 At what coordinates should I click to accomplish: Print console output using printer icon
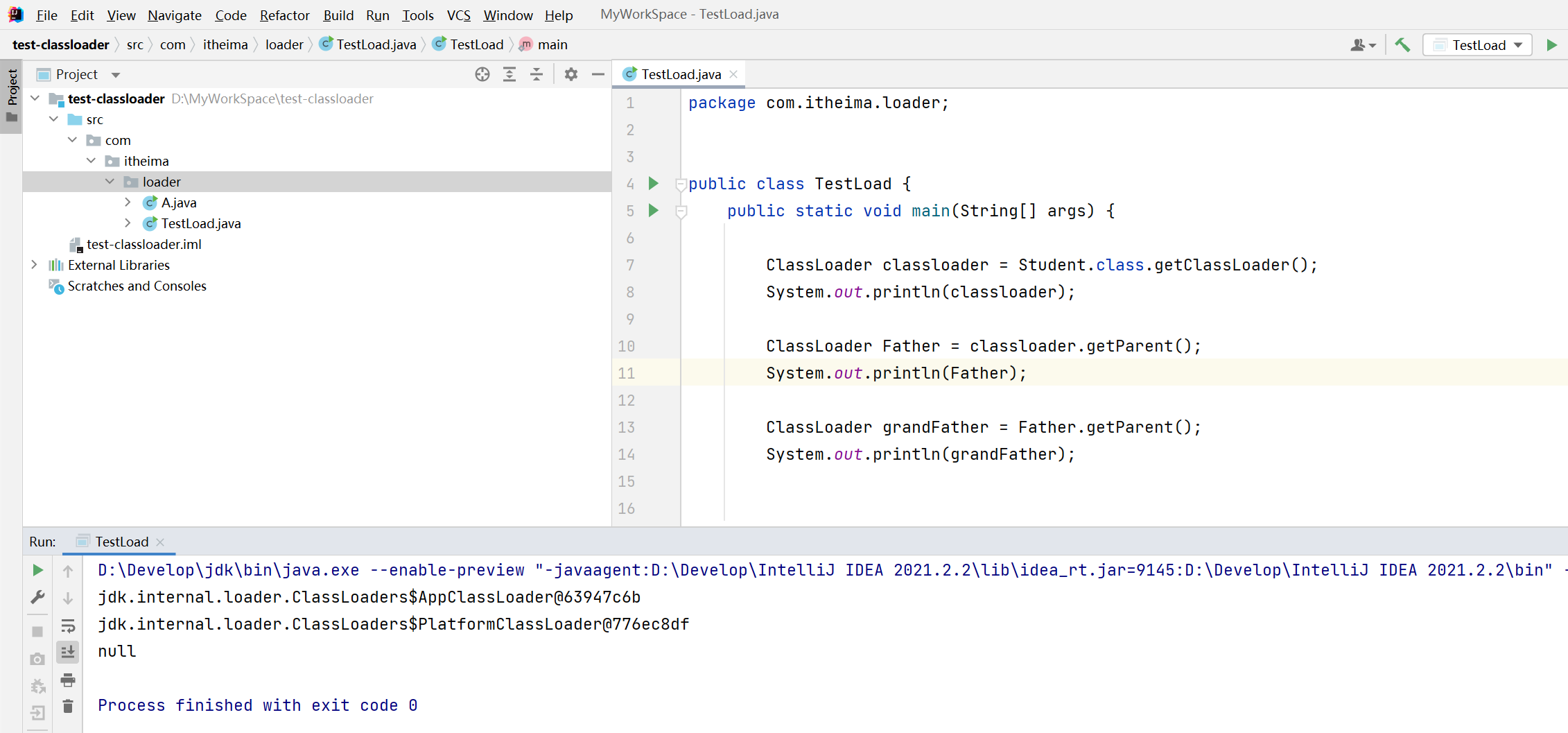[68, 680]
